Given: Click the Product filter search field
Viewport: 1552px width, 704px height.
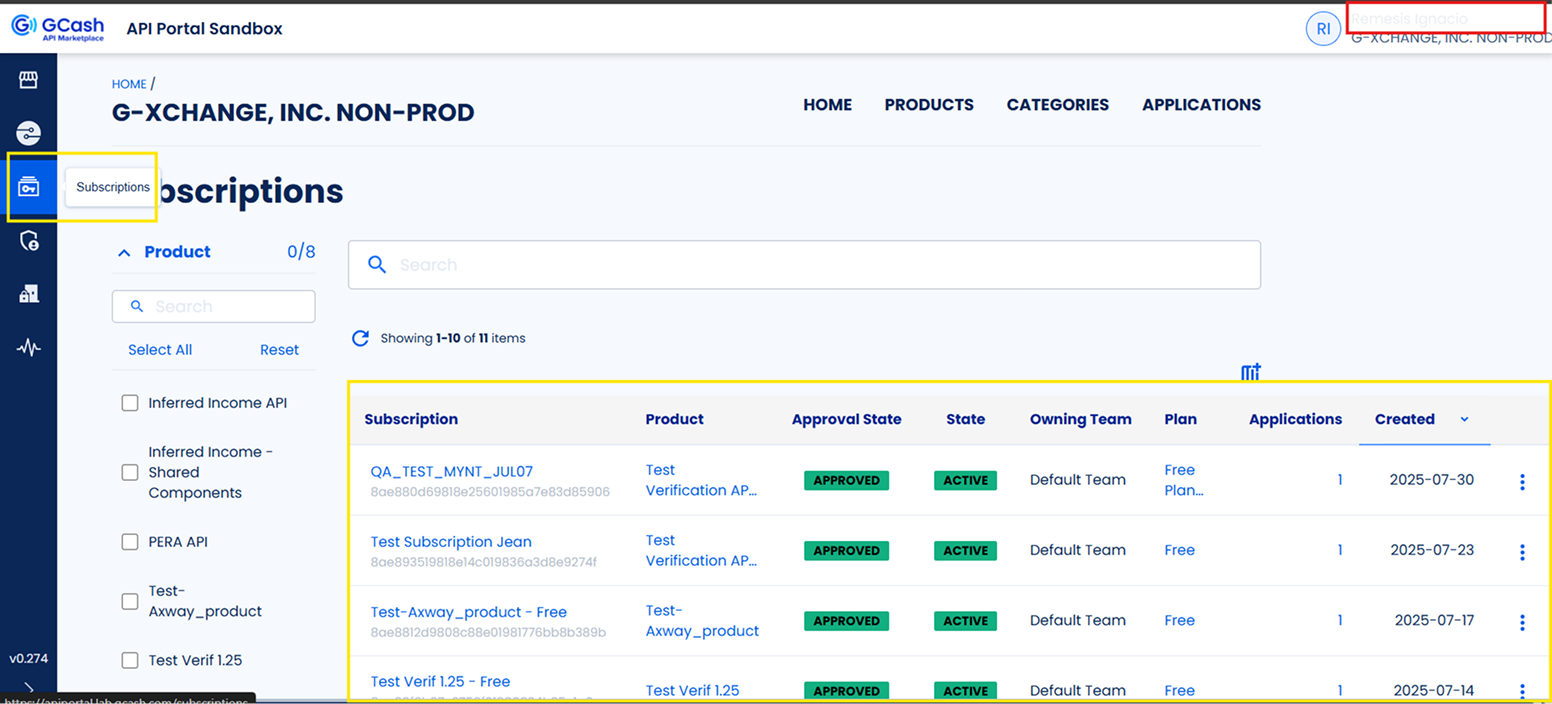Looking at the screenshot, I should pos(213,306).
